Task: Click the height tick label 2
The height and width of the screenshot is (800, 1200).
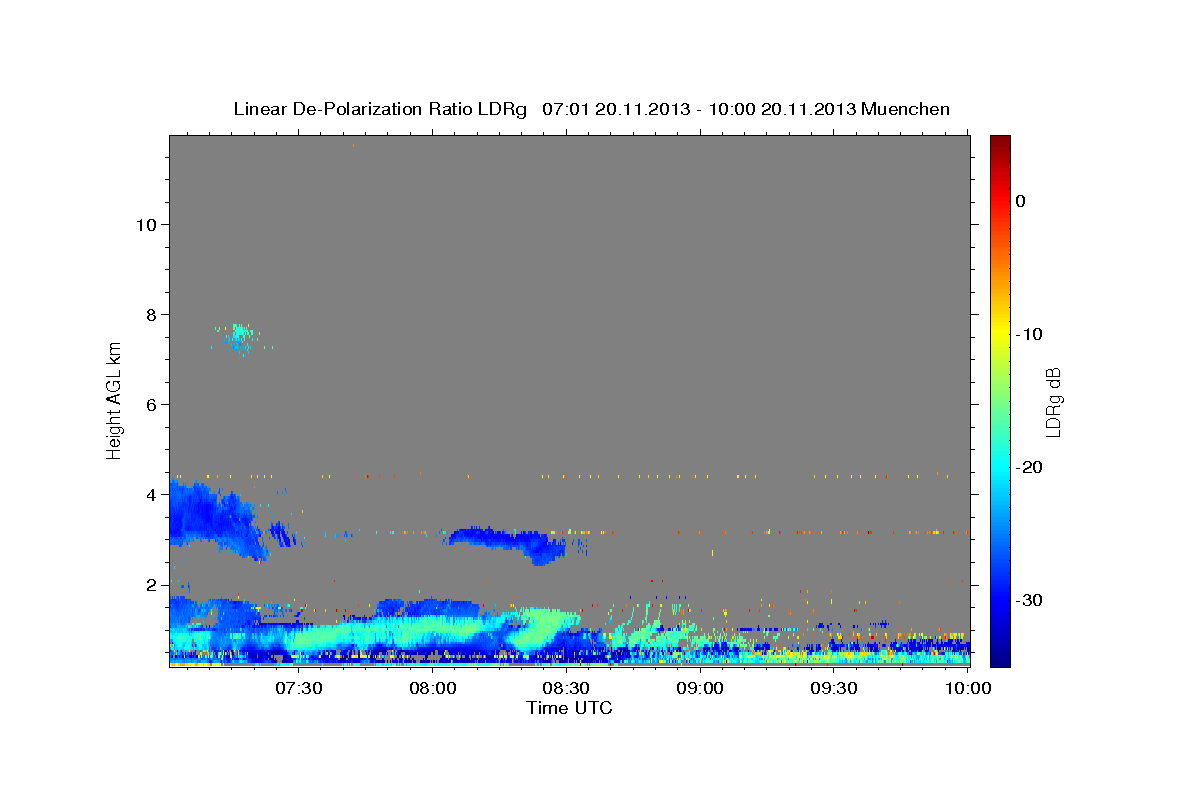Action: [151, 584]
